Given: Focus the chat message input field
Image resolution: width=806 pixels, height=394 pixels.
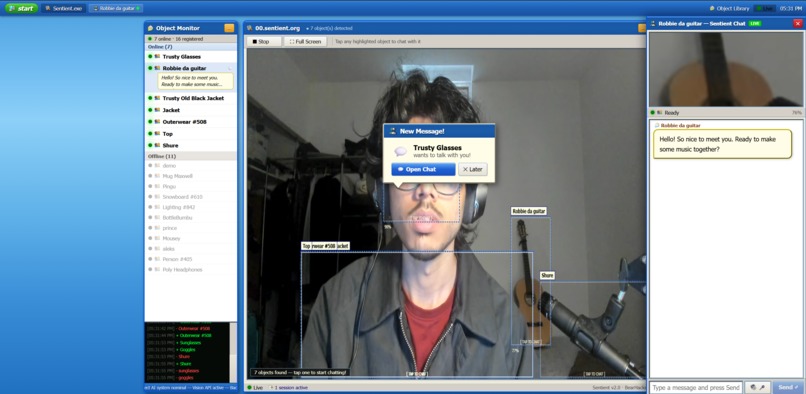Looking at the screenshot, I should click(695, 387).
